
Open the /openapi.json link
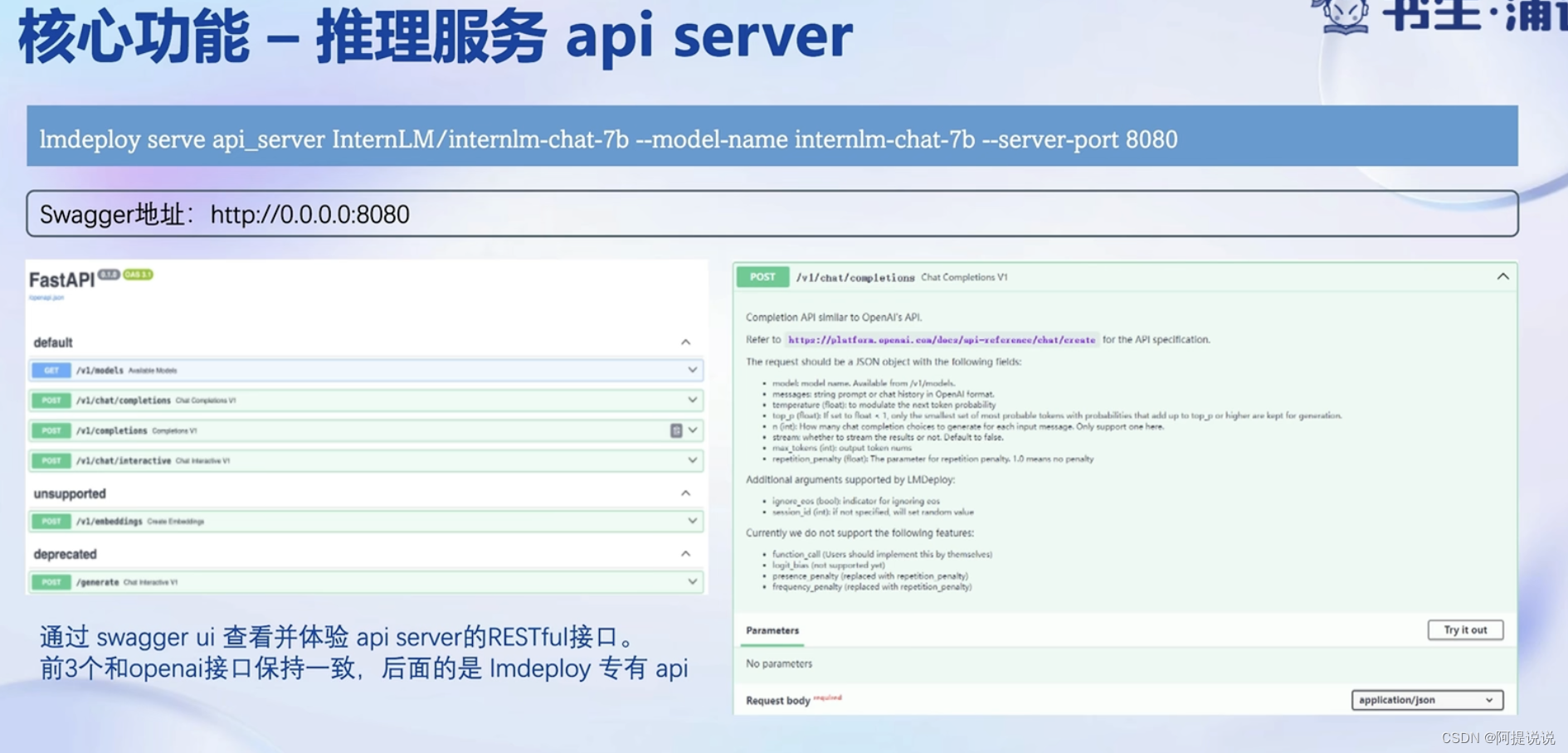[x=47, y=297]
